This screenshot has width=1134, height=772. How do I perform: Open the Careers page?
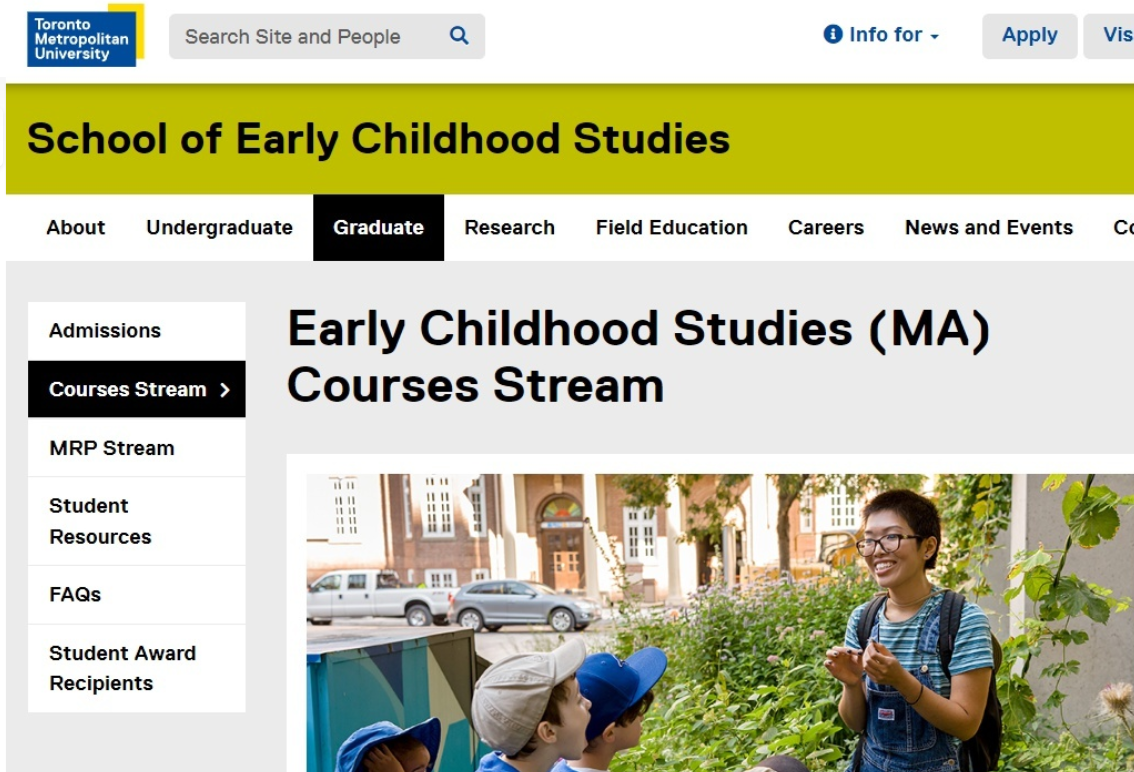pyautogui.click(x=825, y=228)
